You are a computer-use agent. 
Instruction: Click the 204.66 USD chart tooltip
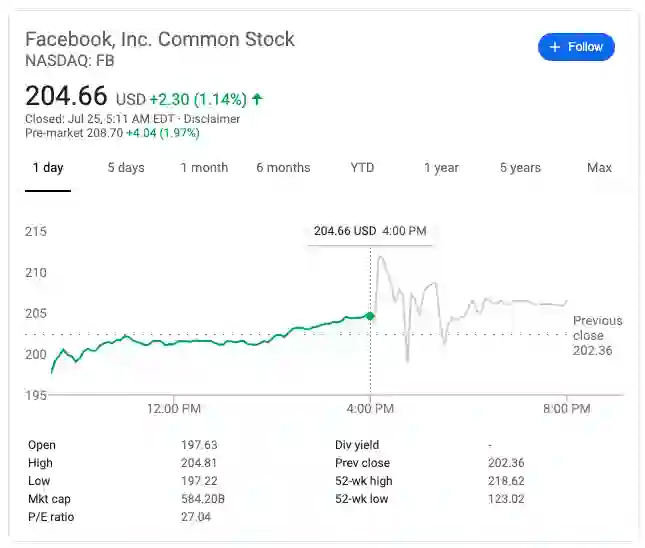[x=370, y=231]
